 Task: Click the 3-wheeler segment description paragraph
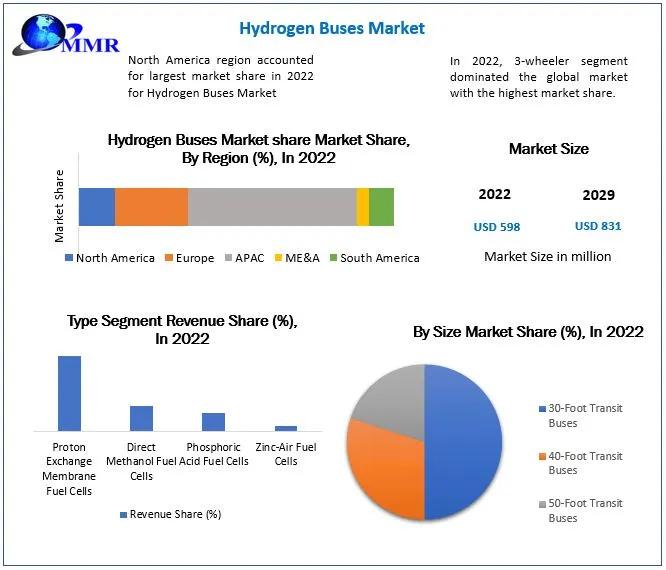point(539,77)
